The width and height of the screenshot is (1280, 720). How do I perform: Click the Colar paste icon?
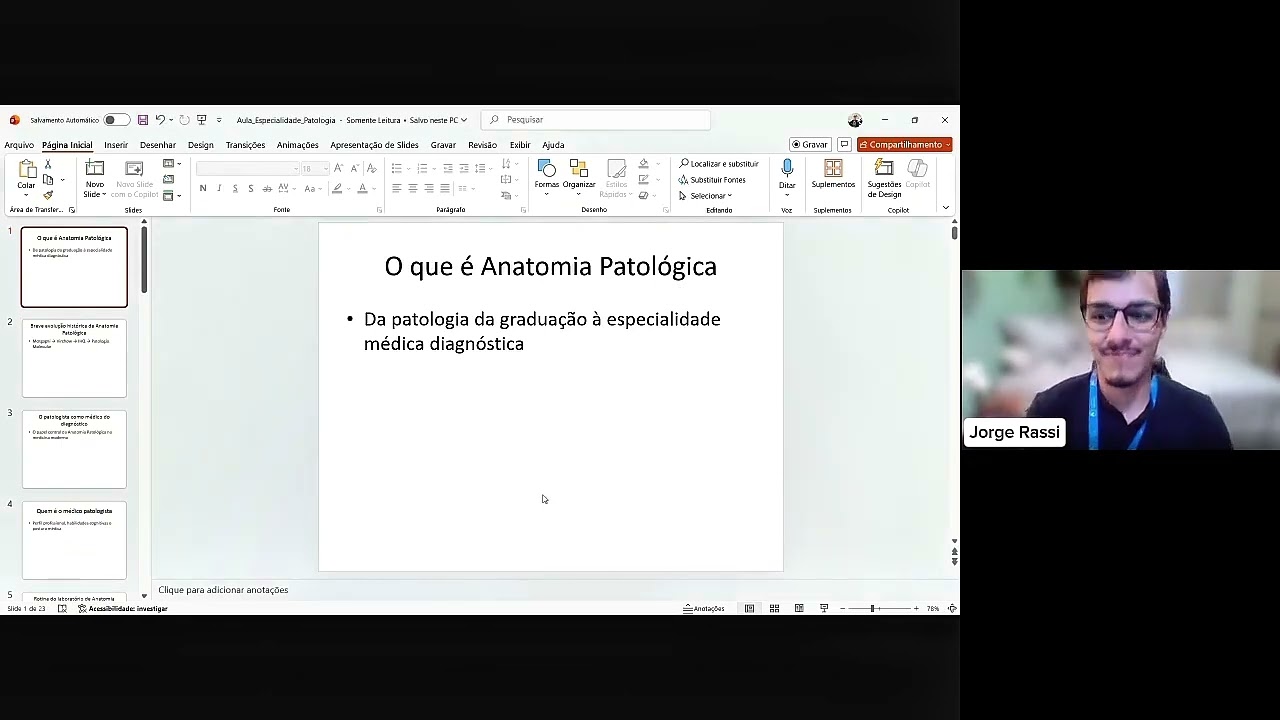(26, 170)
